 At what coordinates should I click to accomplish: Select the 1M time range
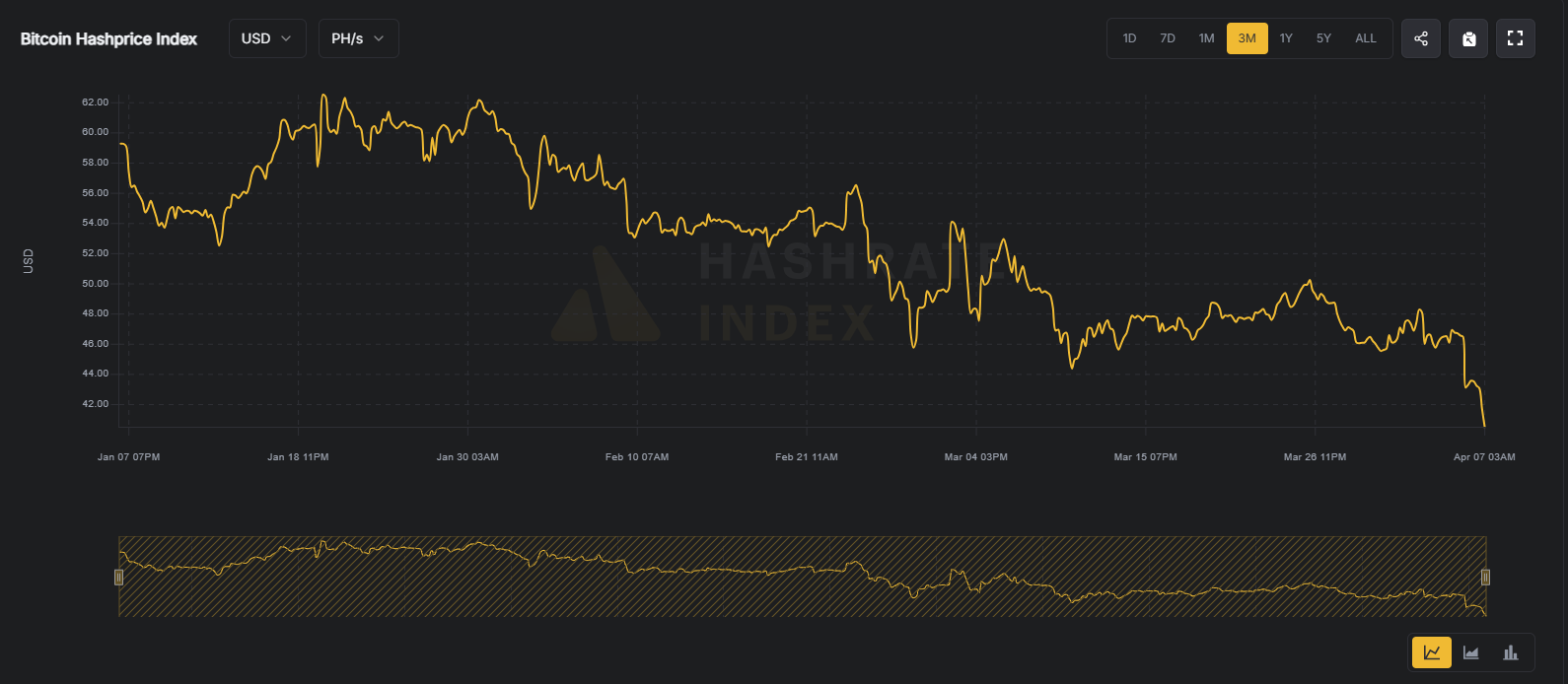coord(1207,38)
